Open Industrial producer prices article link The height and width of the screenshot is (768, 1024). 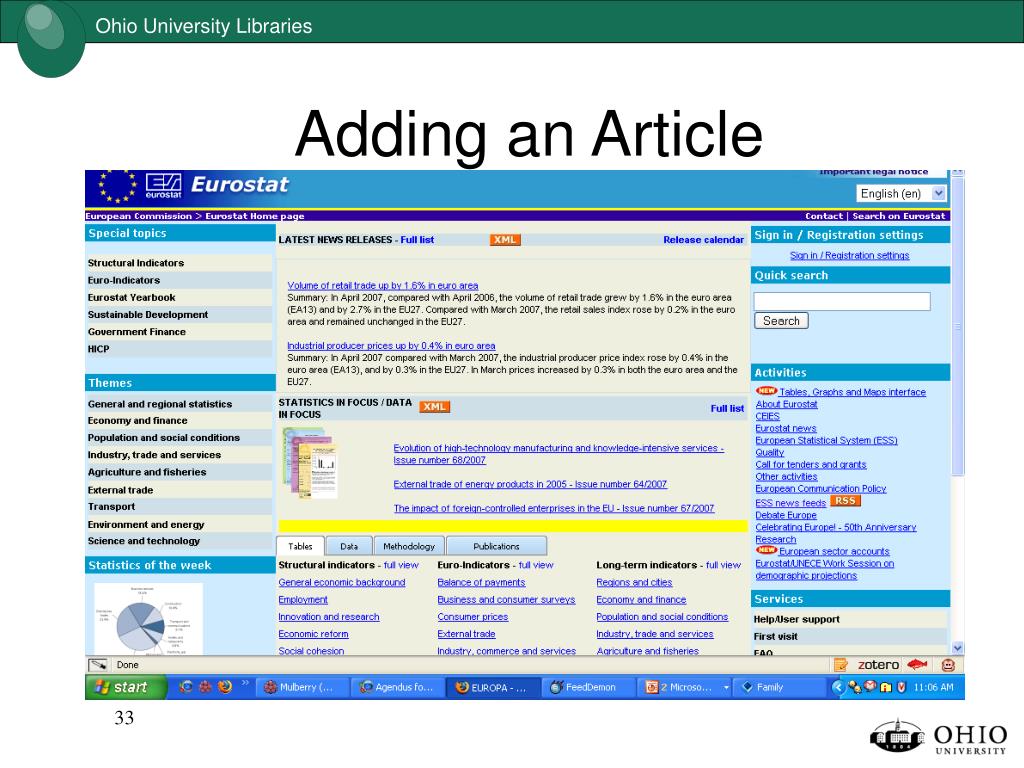[391, 345]
